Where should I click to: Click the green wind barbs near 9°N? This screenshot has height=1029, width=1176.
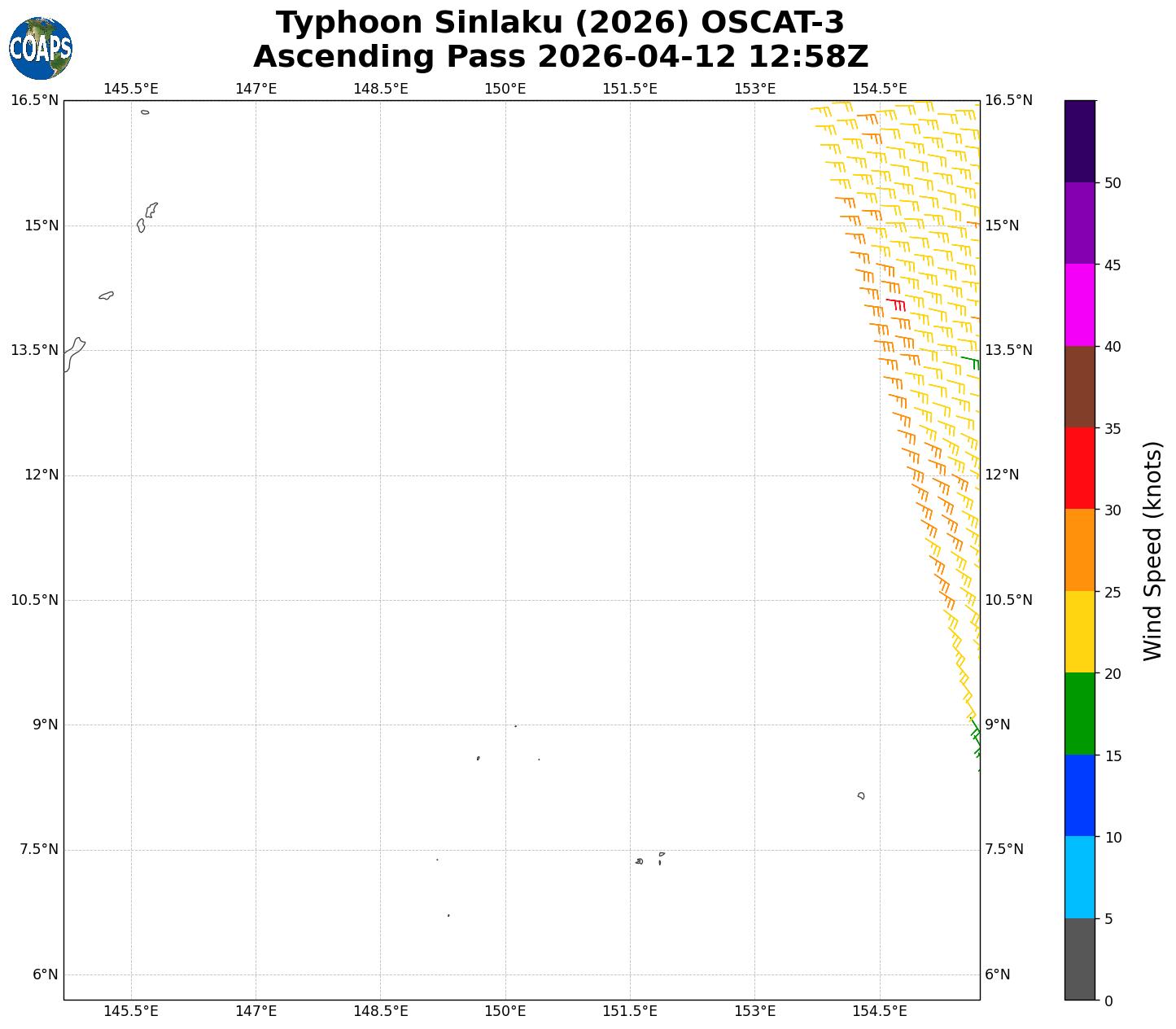click(975, 736)
